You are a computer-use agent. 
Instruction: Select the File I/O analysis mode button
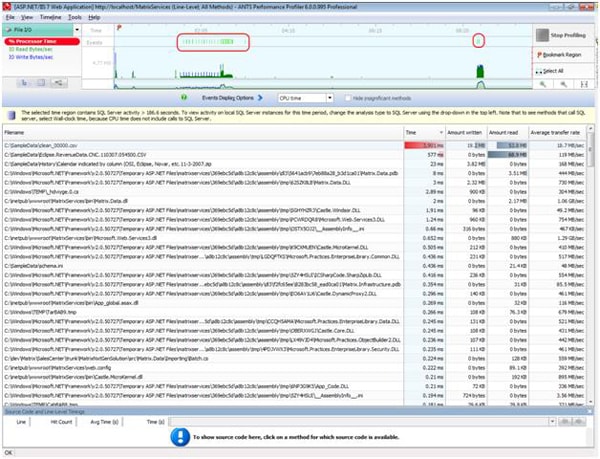pos(38,30)
